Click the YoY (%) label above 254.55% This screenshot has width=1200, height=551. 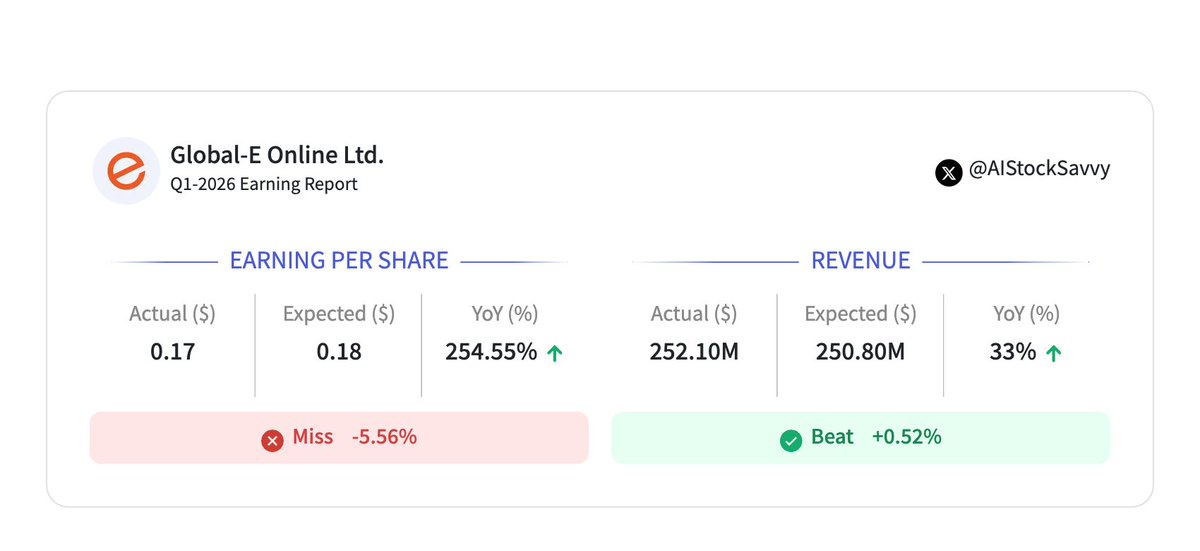(x=505, y=314)
